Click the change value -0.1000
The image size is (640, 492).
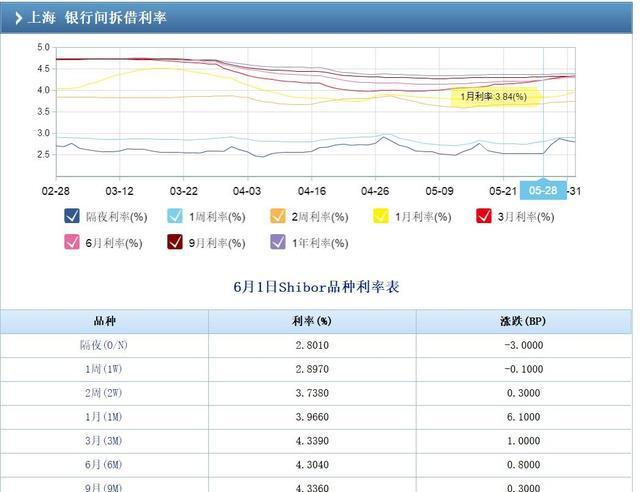524,369
